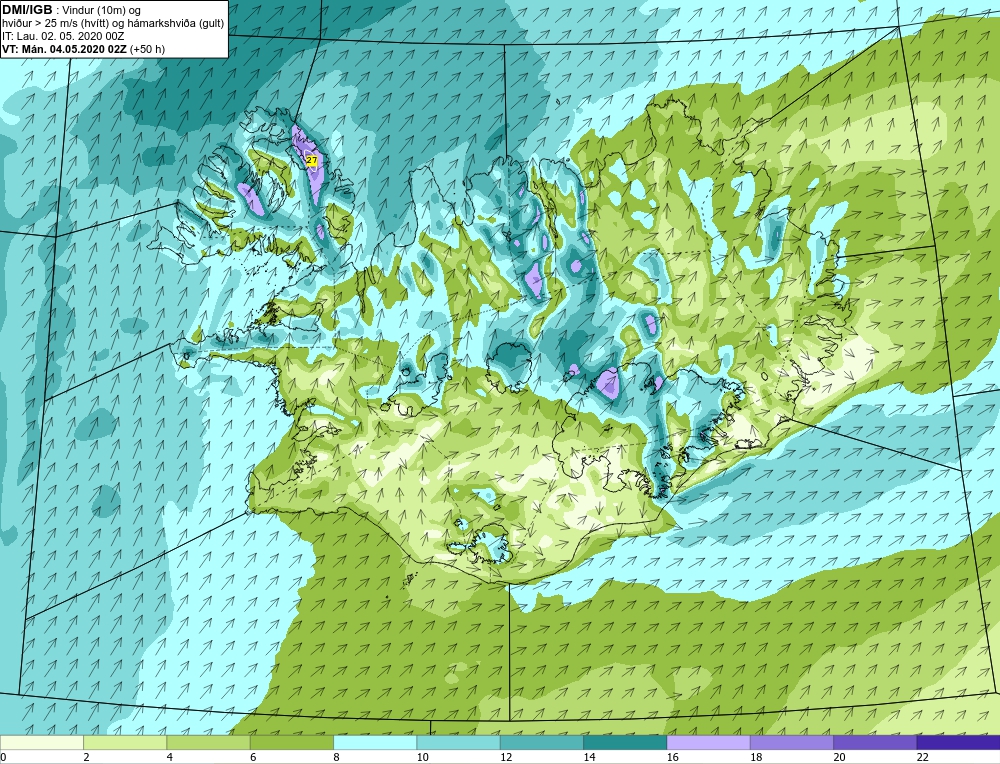This screenshot has height=764, width=1000.
Task: Pick the medium purple 18–20 legend swatch
Action: pos(791,742)
